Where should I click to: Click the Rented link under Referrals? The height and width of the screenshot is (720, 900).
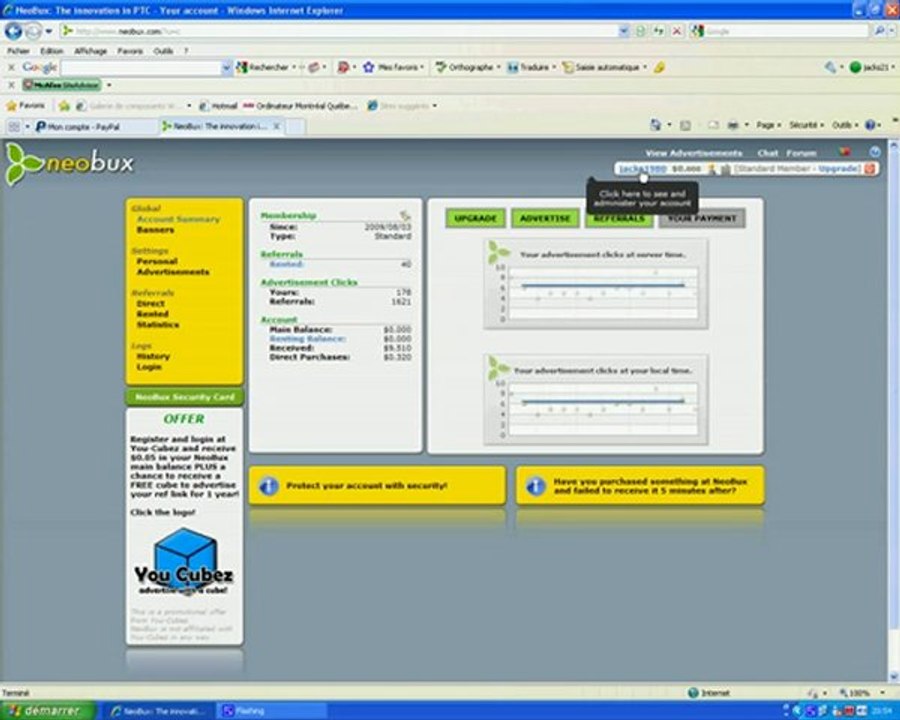coord(286,264)
